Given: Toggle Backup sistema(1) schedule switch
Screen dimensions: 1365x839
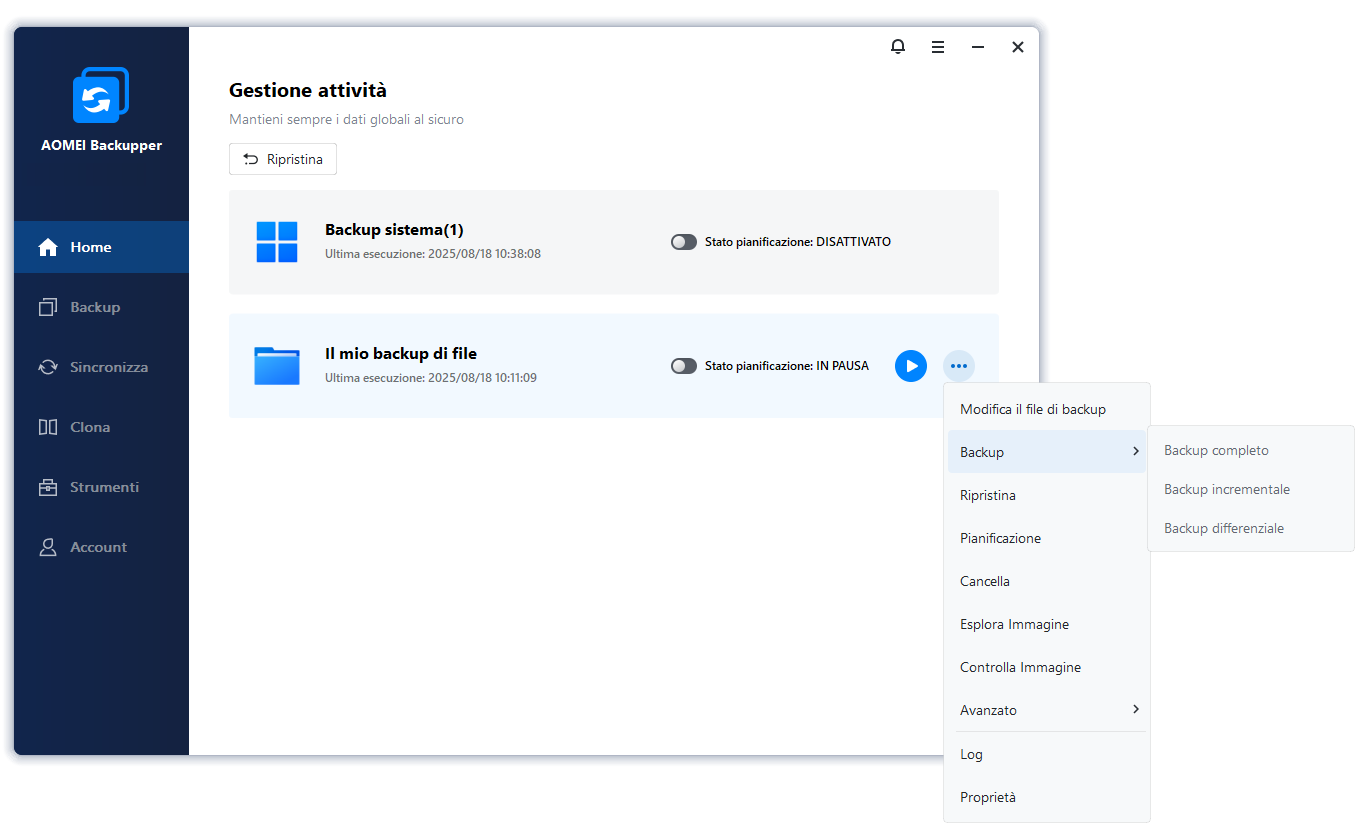Looking at the screenshot, I should click(684, 242).
